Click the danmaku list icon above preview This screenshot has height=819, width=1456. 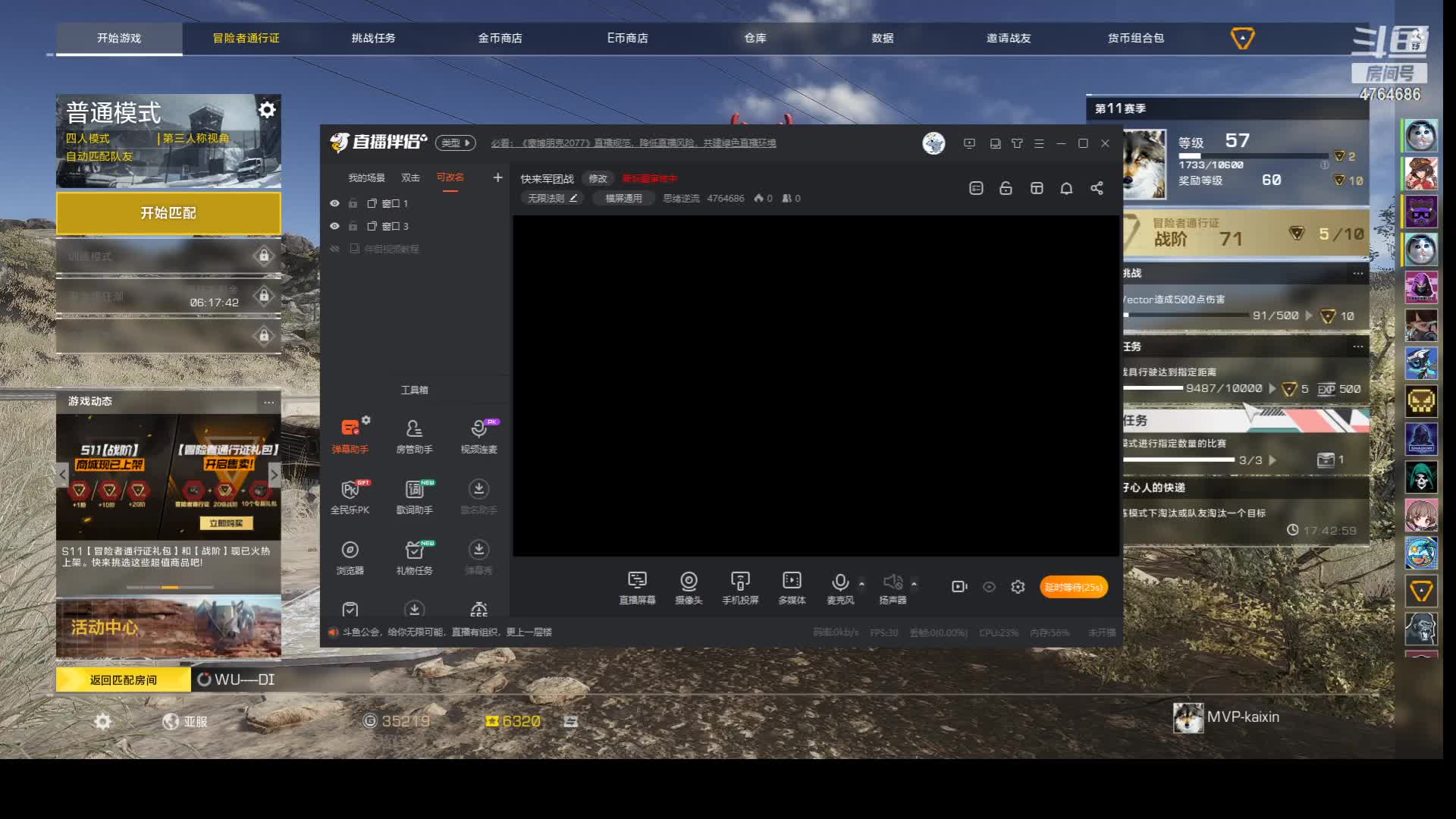(976, 188)
